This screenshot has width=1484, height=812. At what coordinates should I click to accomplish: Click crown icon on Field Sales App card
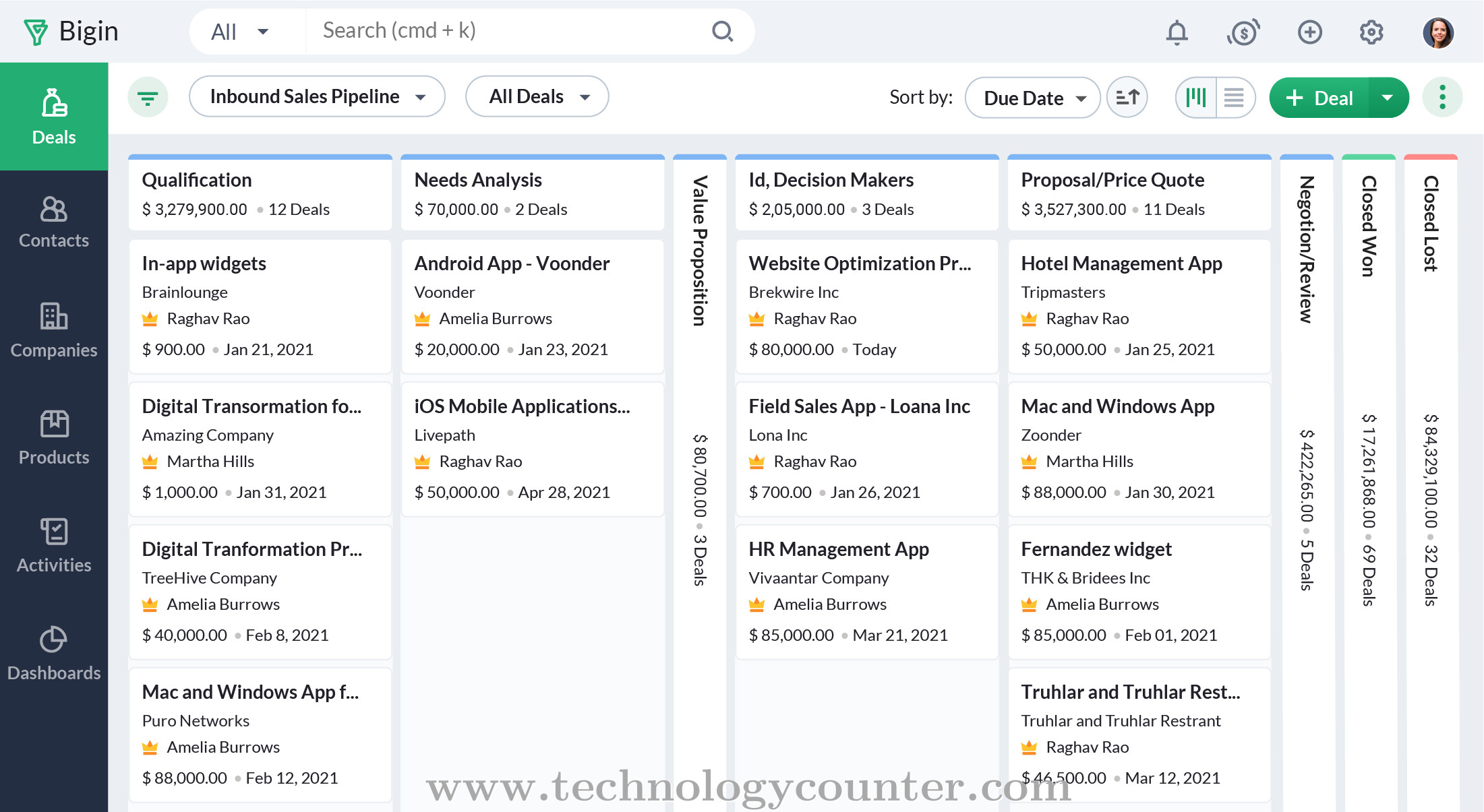click(x=756, y=462)
